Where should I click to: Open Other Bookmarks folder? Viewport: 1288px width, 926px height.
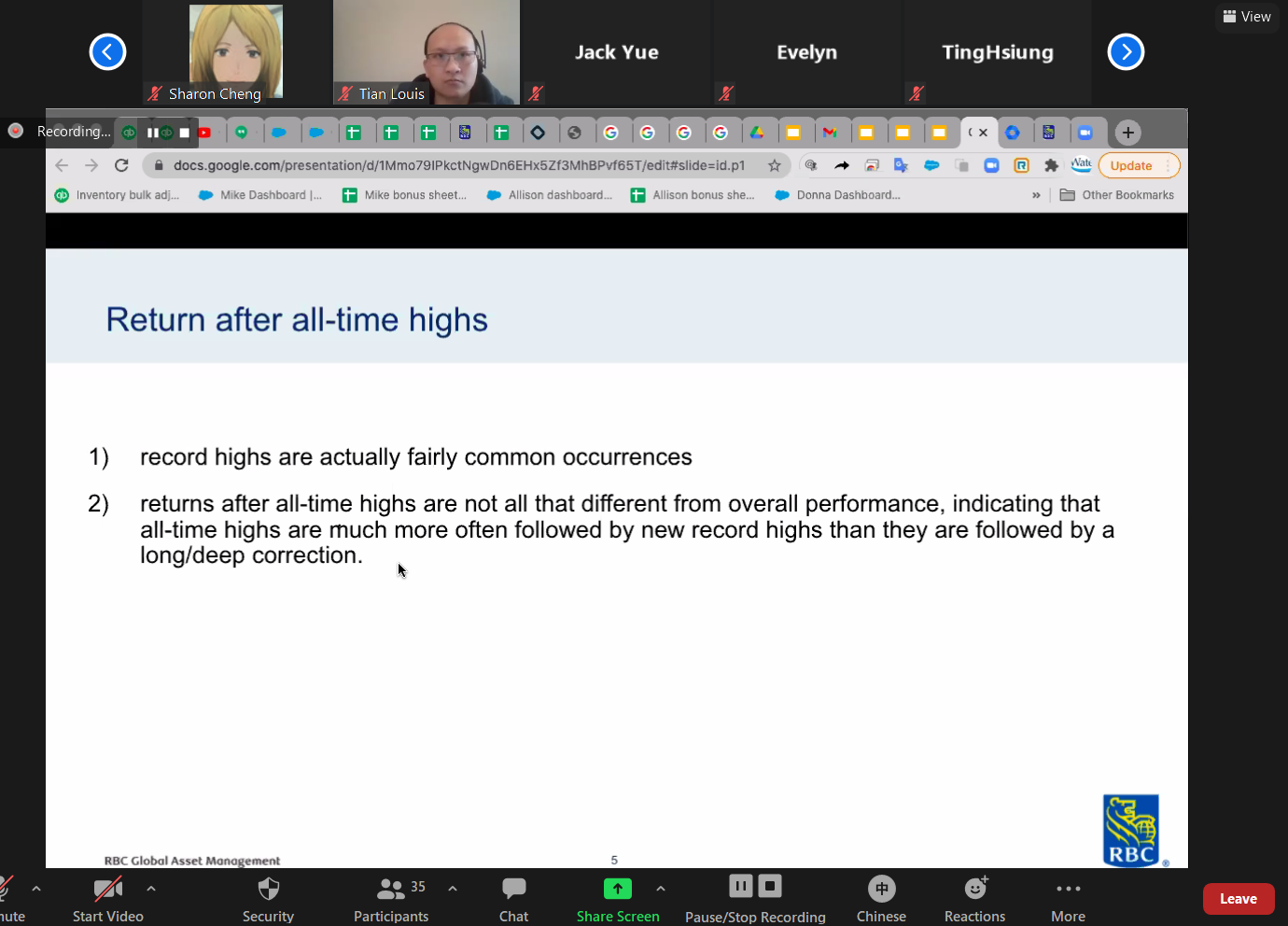(x=1117, y=195)
